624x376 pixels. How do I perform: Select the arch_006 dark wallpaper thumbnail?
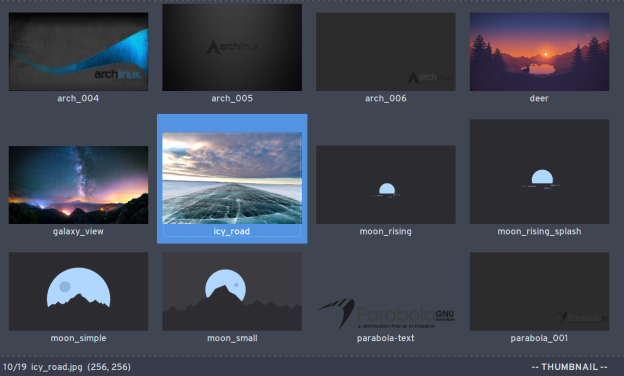[386, 51]
